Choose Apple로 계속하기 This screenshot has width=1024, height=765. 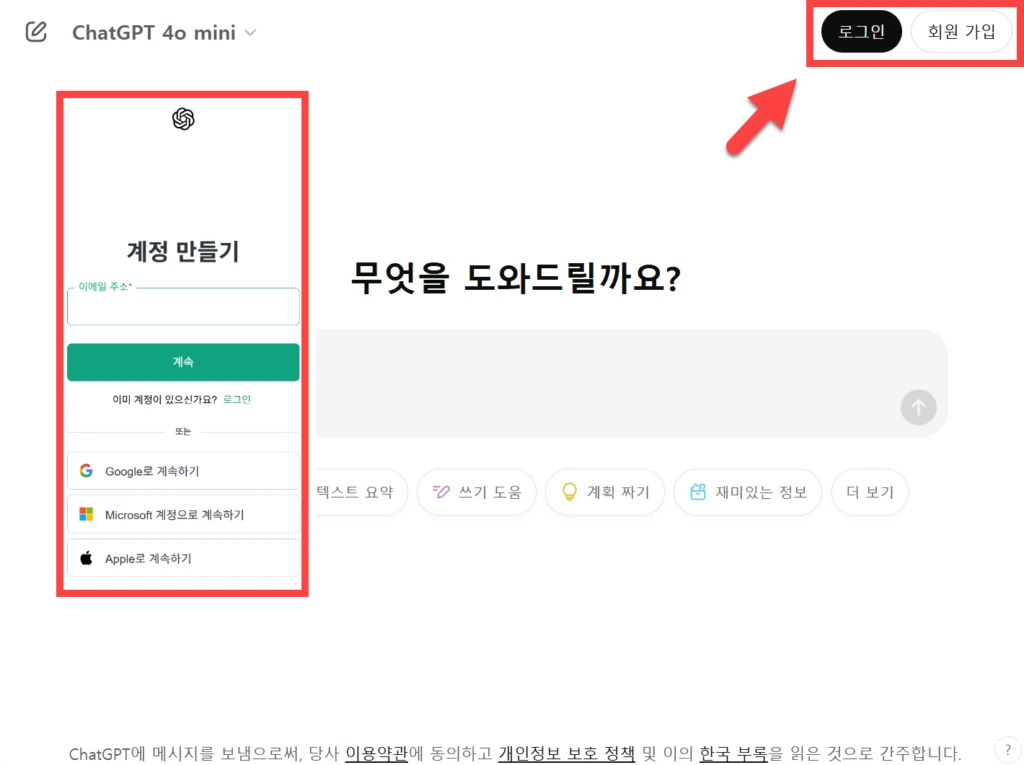(184, 559)
